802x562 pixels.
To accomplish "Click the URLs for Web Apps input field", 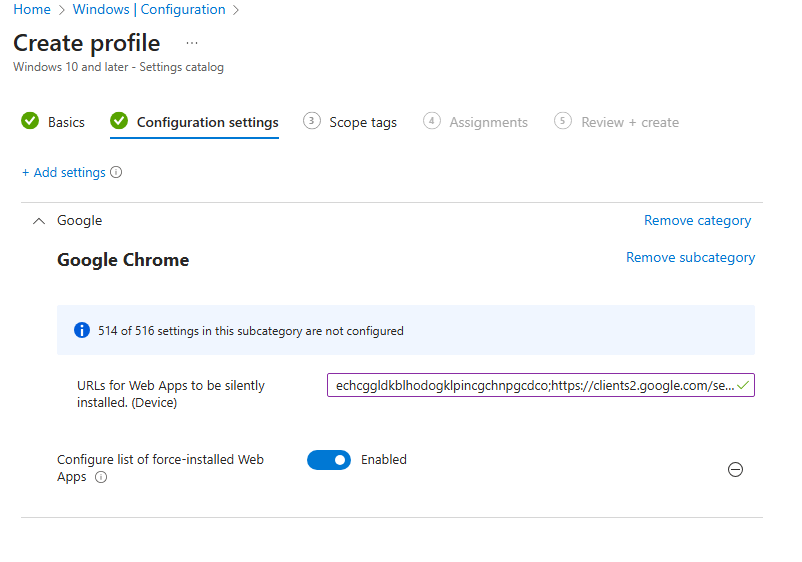I will coord(541,385).
